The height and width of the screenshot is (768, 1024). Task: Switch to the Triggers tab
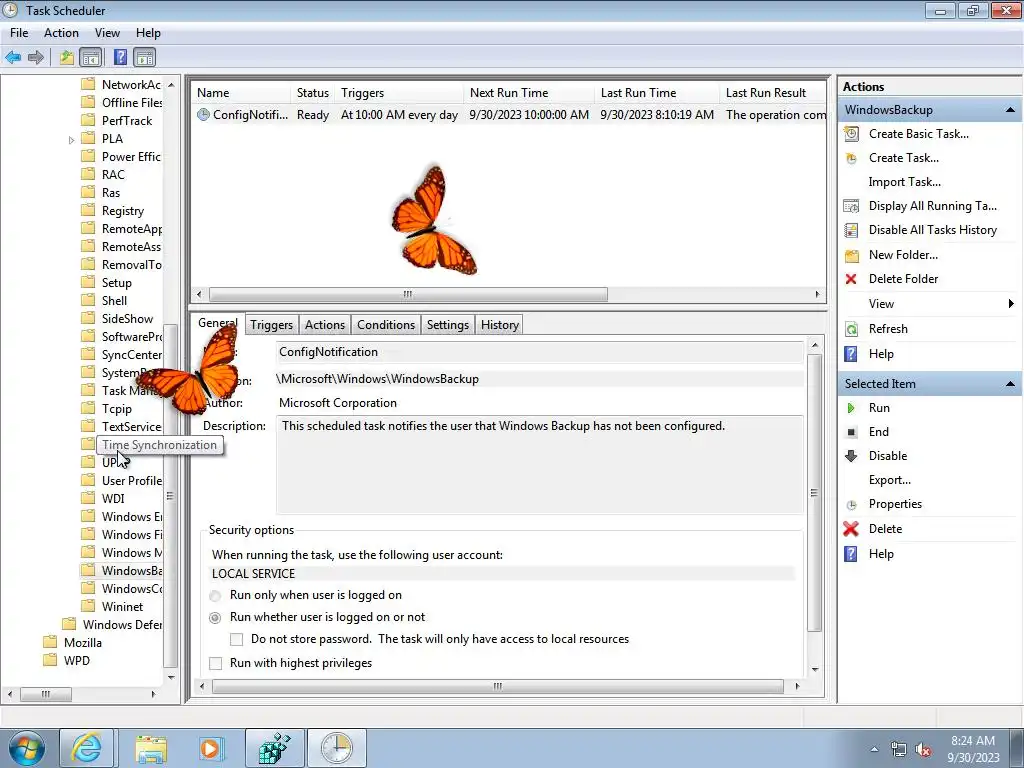(271, 325)
